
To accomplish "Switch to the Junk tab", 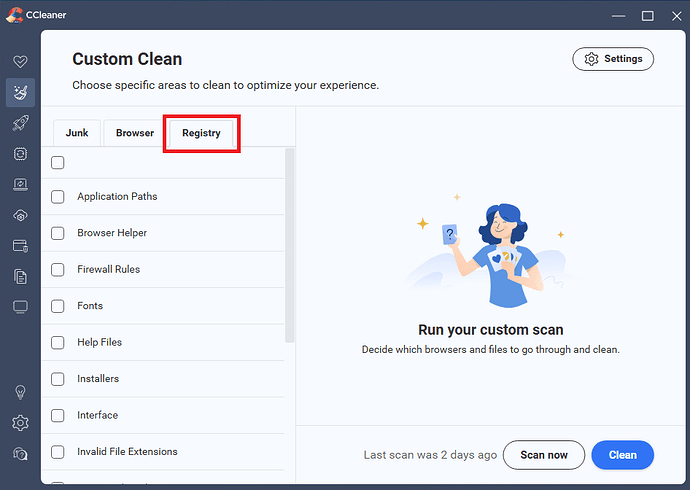I will (77, 133).
